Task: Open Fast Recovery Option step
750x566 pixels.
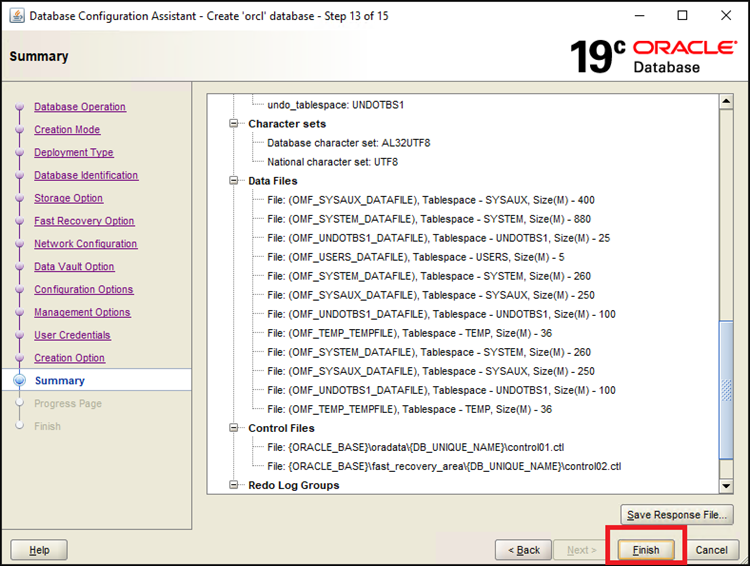Action: coord(84,221)
